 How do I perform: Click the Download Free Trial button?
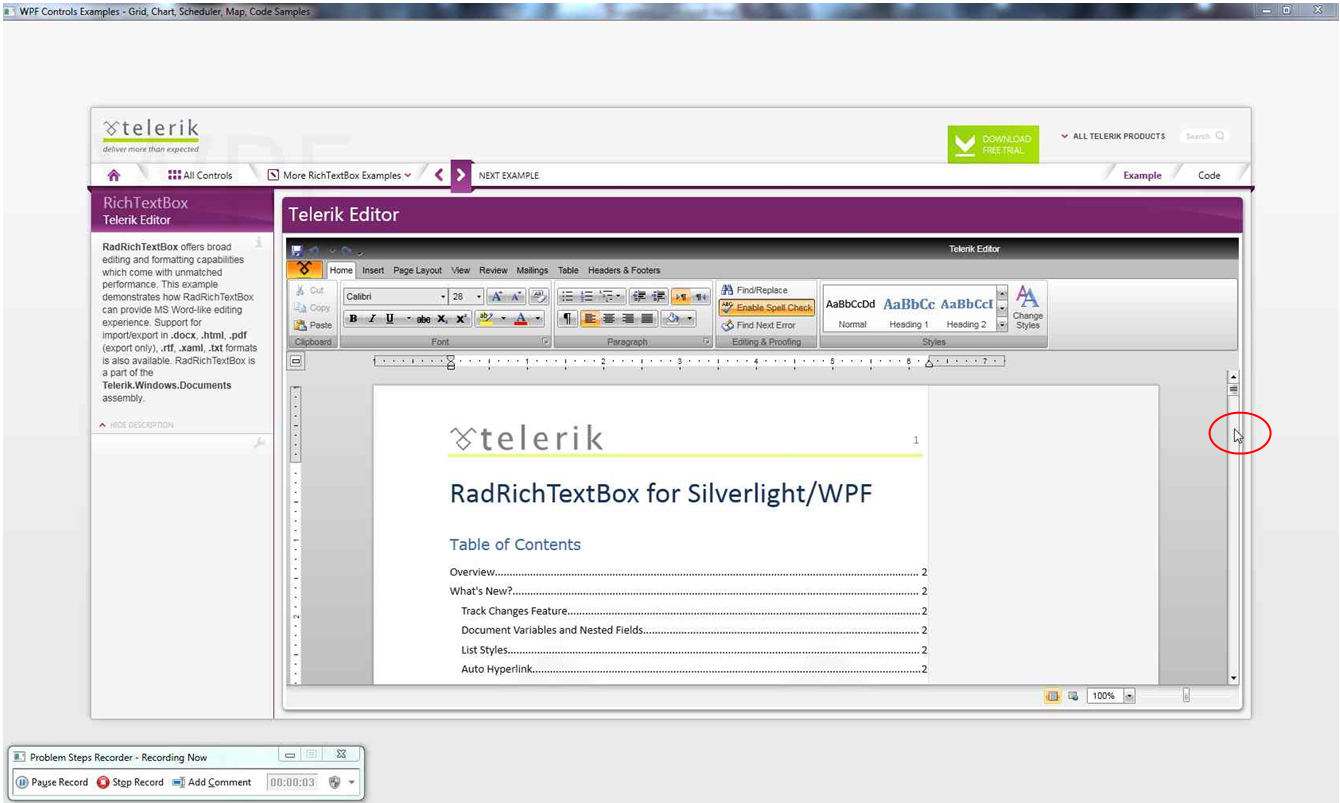point(993,145)
